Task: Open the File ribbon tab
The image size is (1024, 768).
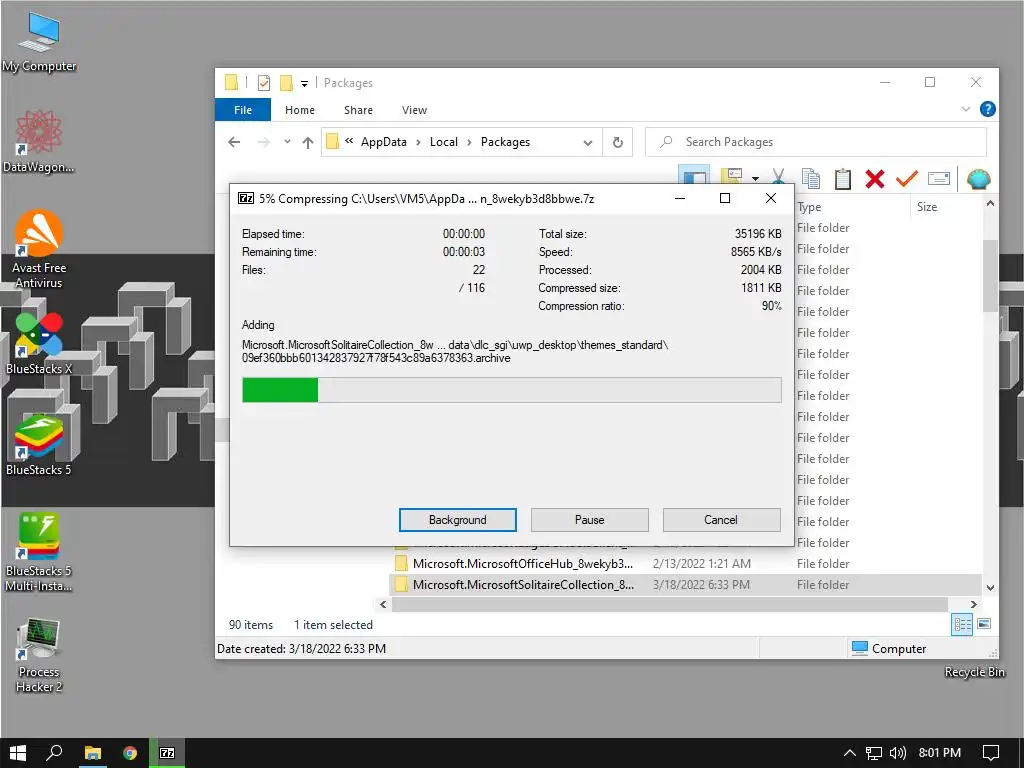Action: (243, 110)
